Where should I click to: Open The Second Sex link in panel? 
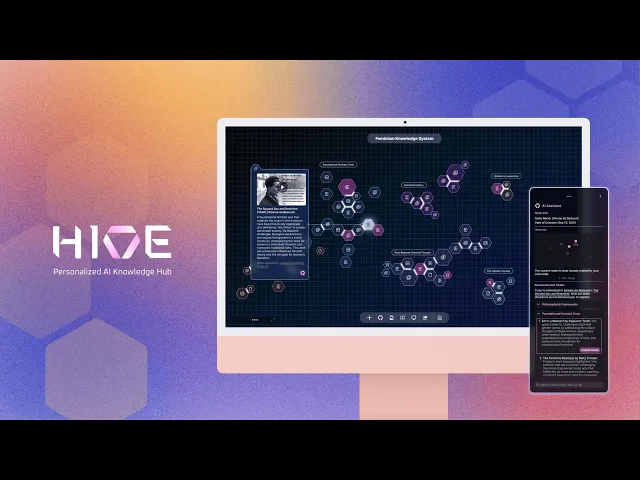click(567, 292)
